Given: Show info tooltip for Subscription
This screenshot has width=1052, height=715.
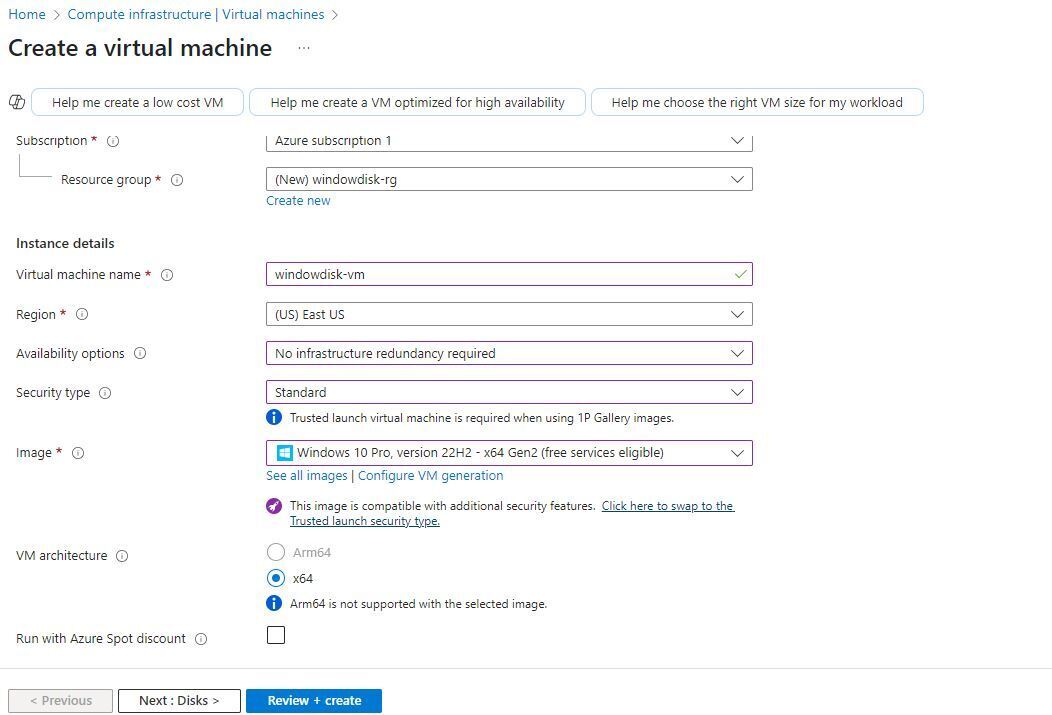Looking at the screenshot, I should [113, 141].
